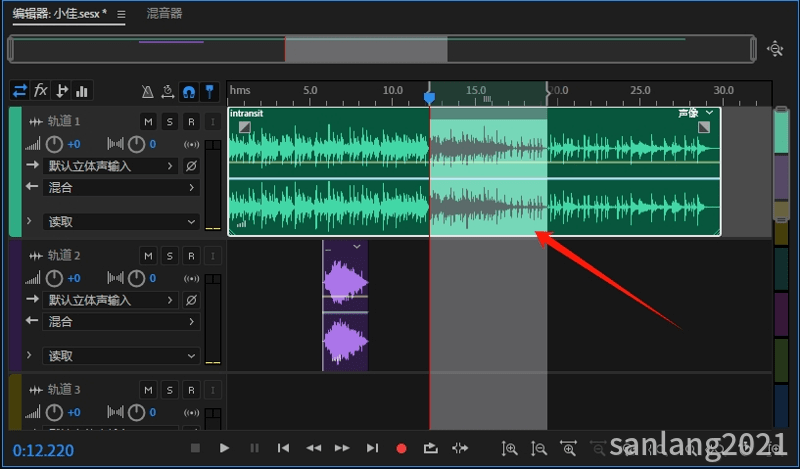Open 轨道 2 默认立体声输入 input dropdown

click(110, 301)
